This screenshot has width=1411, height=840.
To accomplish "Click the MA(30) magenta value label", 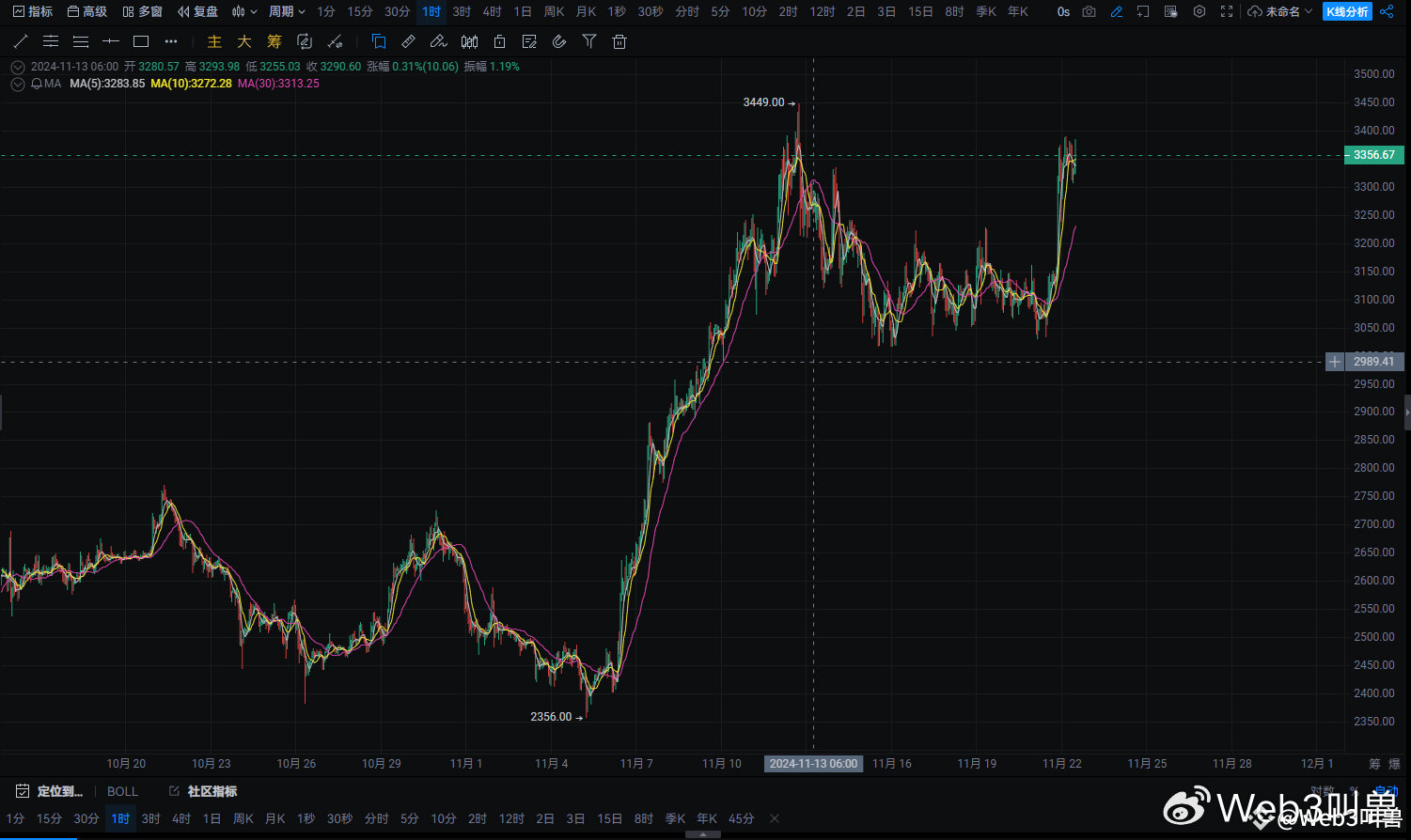I will (x=278, y=84).
